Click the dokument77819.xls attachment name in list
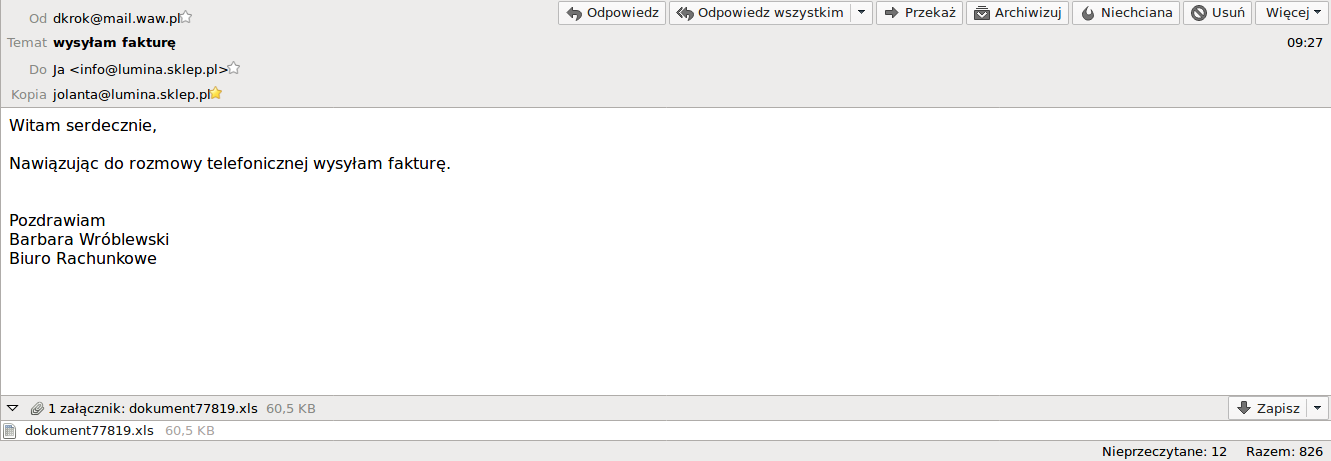Image resolution: width=1331 pixels, height=461 pixels. 89,431
